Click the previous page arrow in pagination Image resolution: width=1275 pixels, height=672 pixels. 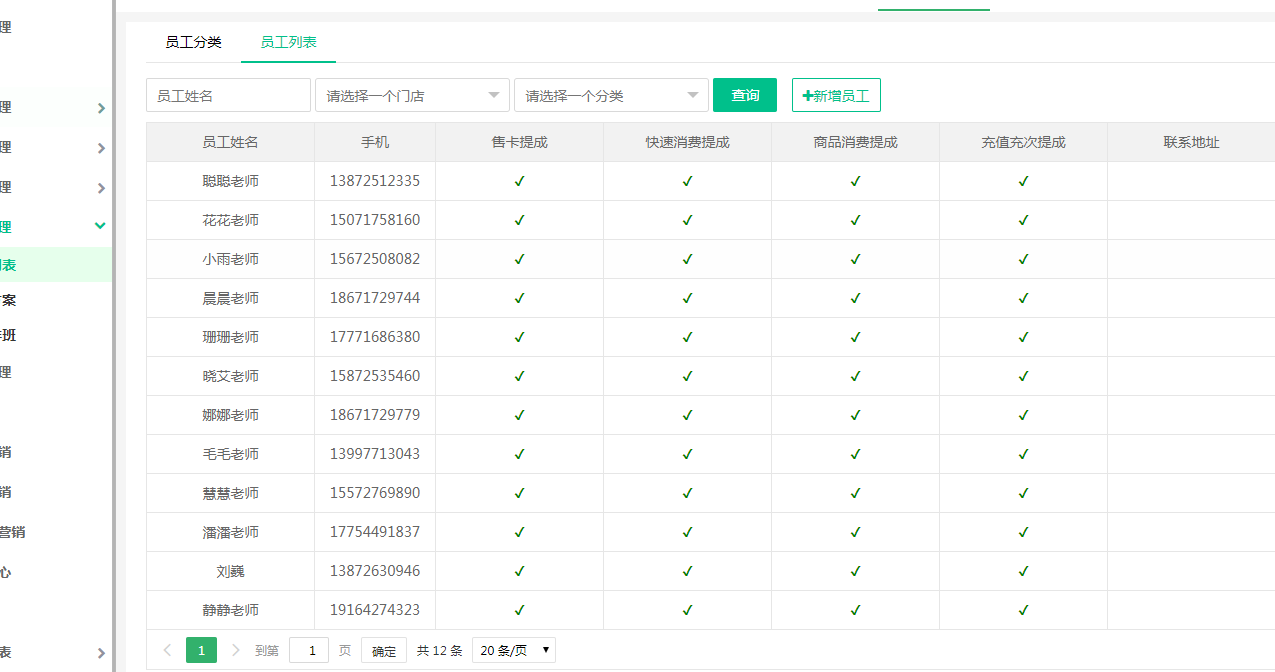click(x=167, y=650)
